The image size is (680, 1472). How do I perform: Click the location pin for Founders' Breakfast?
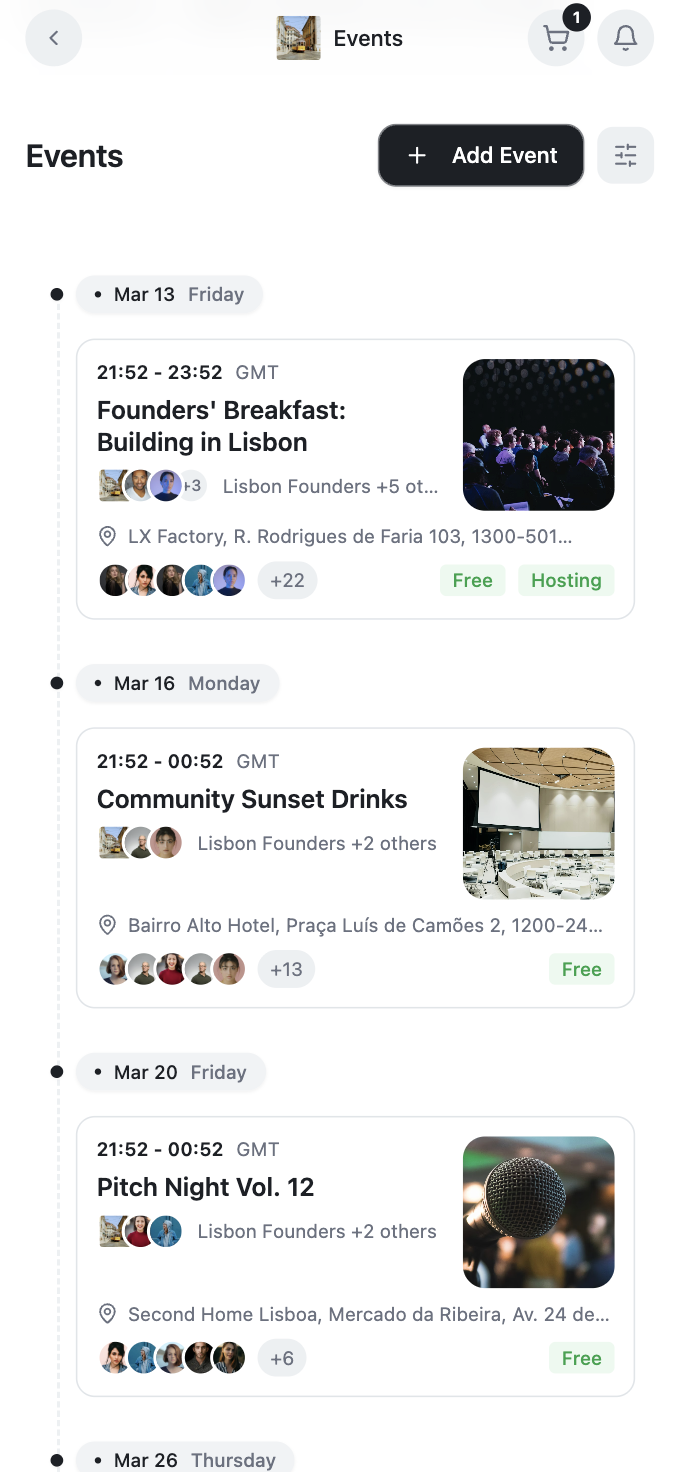pos(107,536)
